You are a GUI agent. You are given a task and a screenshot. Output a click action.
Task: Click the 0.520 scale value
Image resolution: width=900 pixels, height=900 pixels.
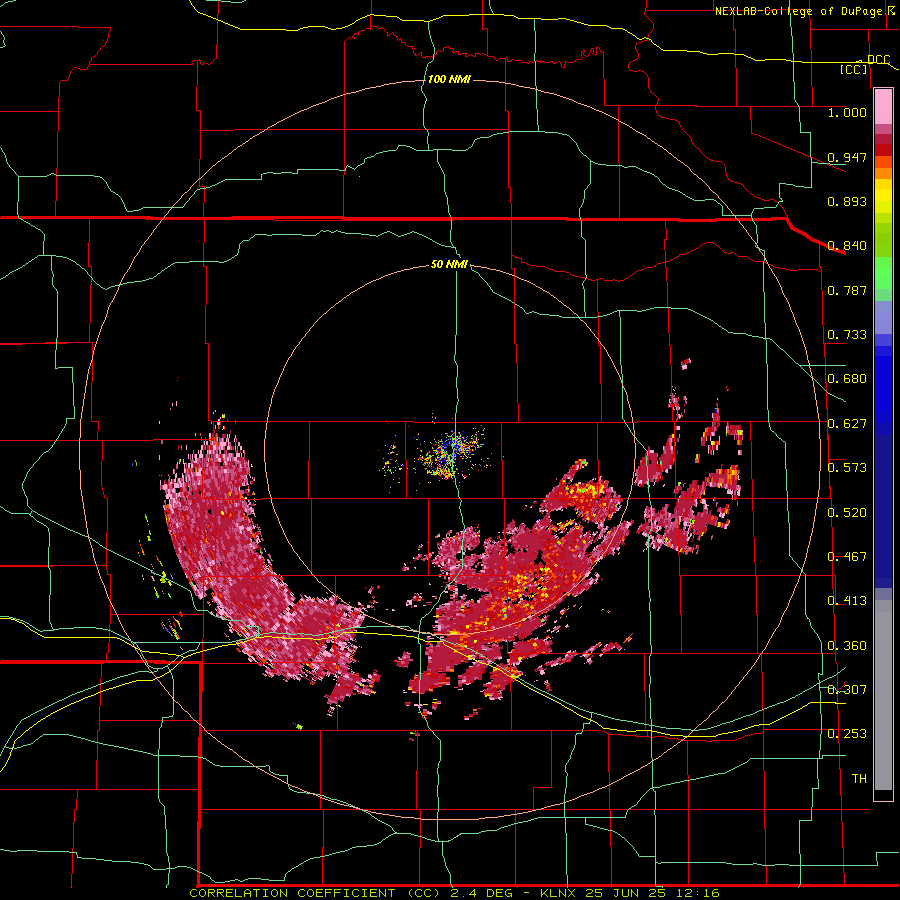point(847,513)
